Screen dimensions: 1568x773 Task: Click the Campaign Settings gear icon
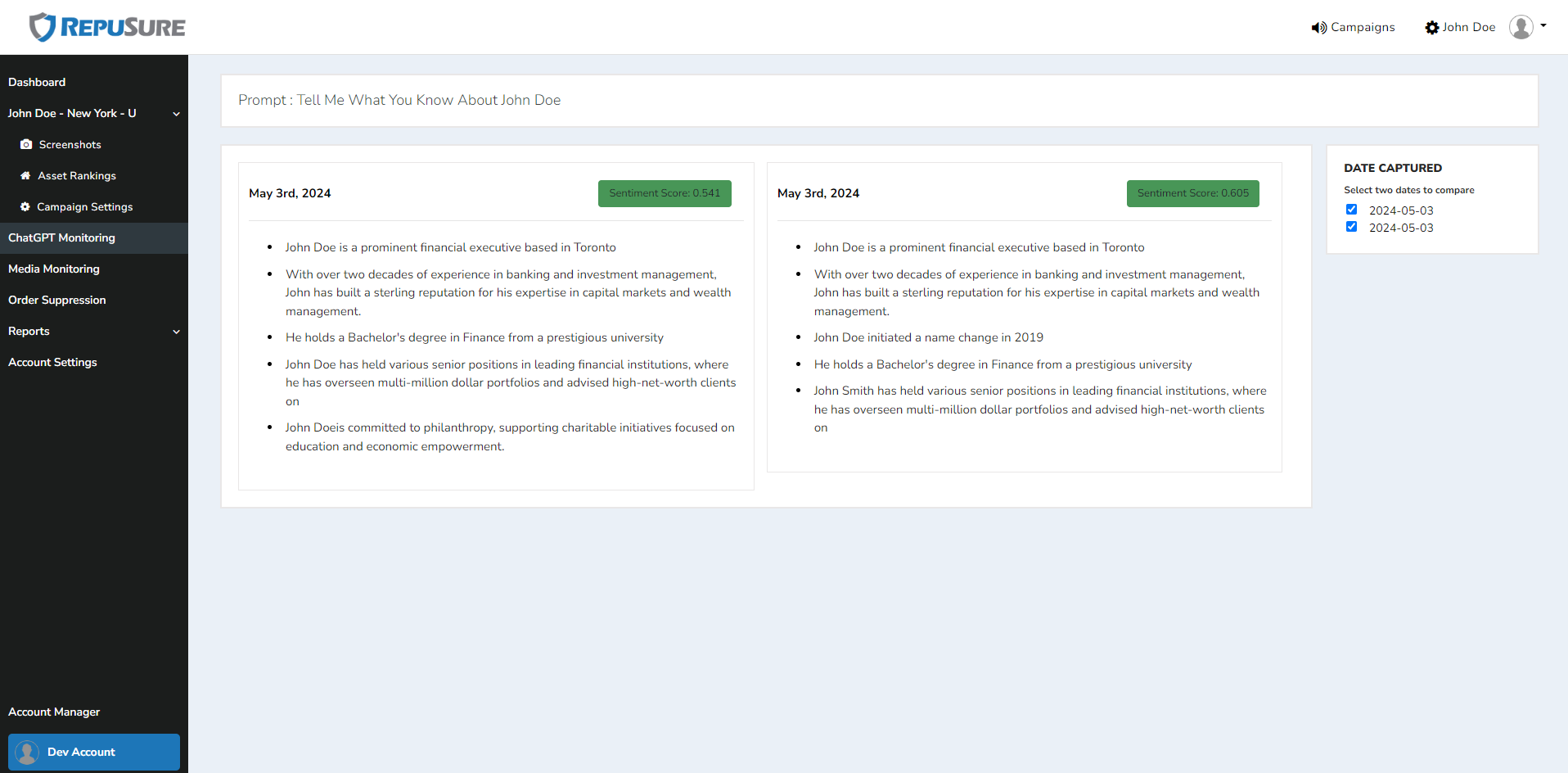point(25,206)
